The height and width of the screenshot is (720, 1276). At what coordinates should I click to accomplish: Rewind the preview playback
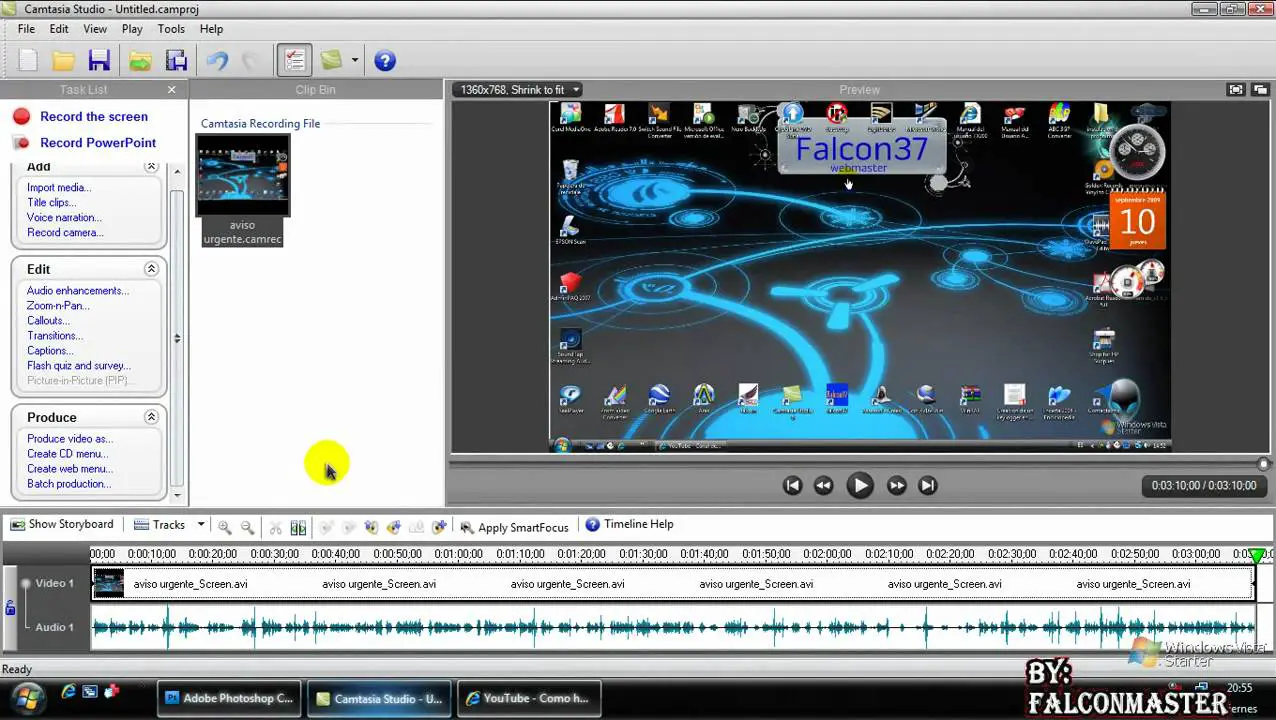pyautogui.click(x=823, y=485)
